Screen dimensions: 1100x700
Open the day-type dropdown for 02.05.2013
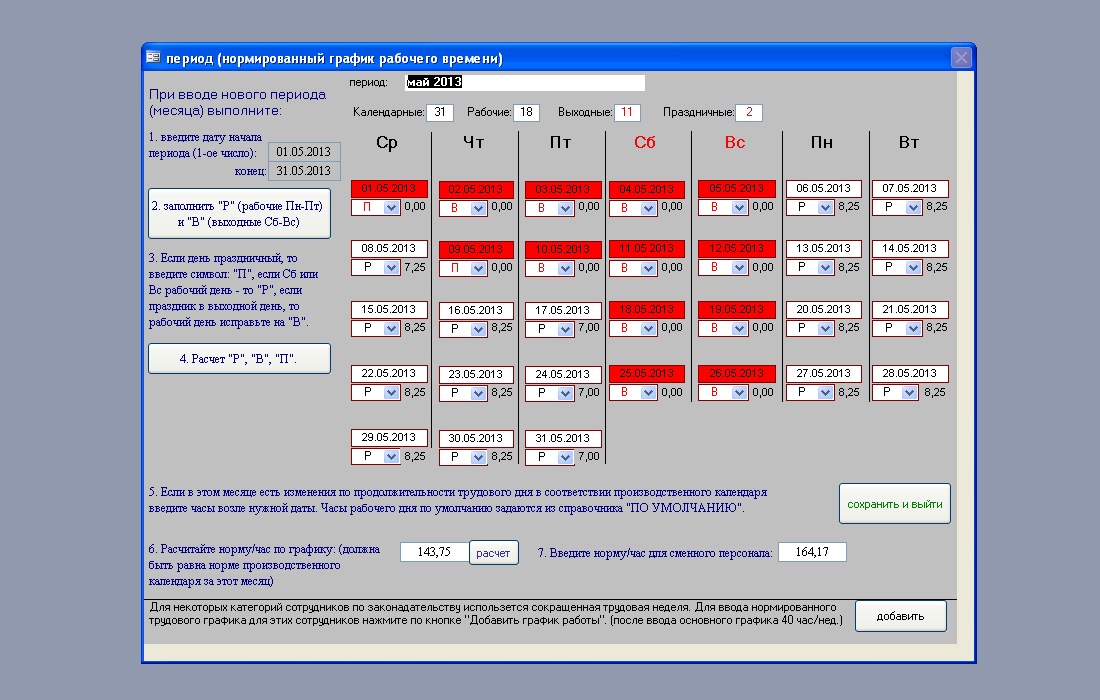pyautogui.click(x=478, y=208)
